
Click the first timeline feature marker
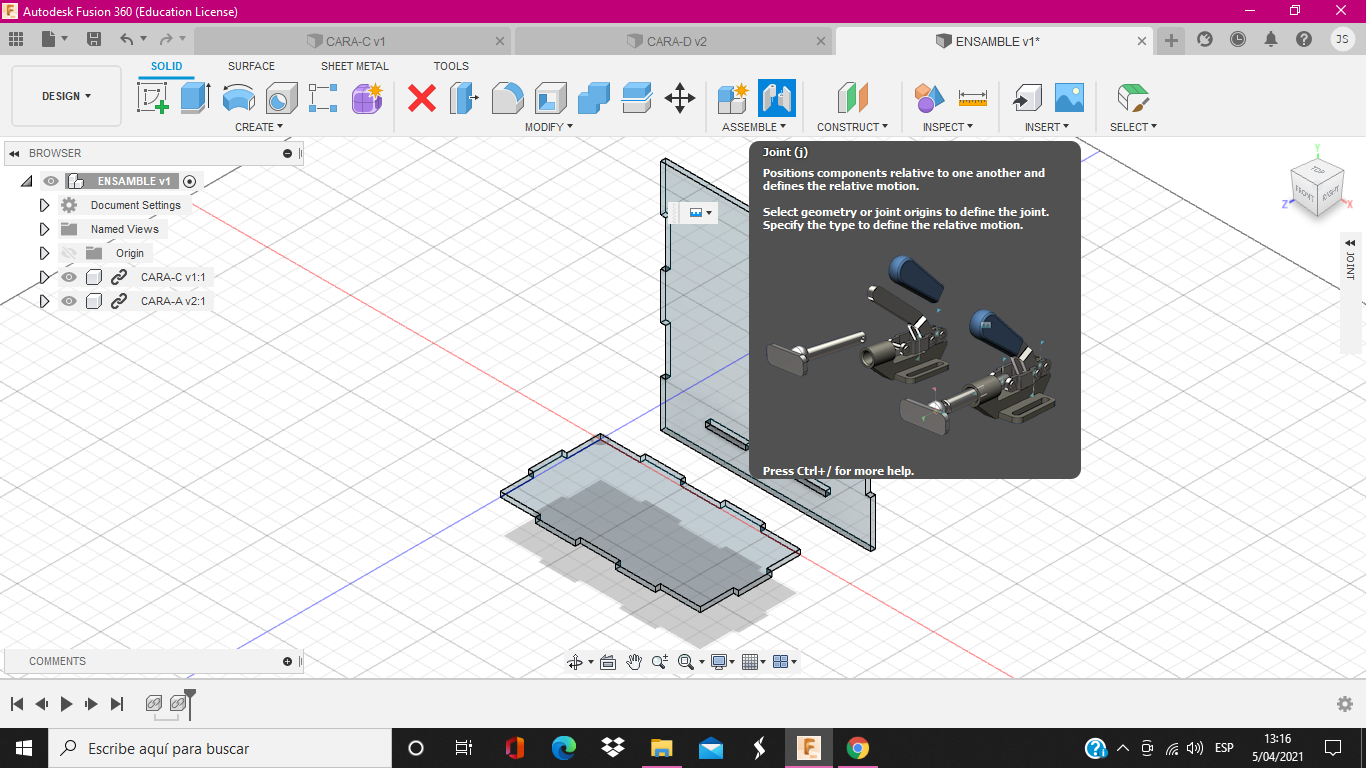tap(154, 704)
